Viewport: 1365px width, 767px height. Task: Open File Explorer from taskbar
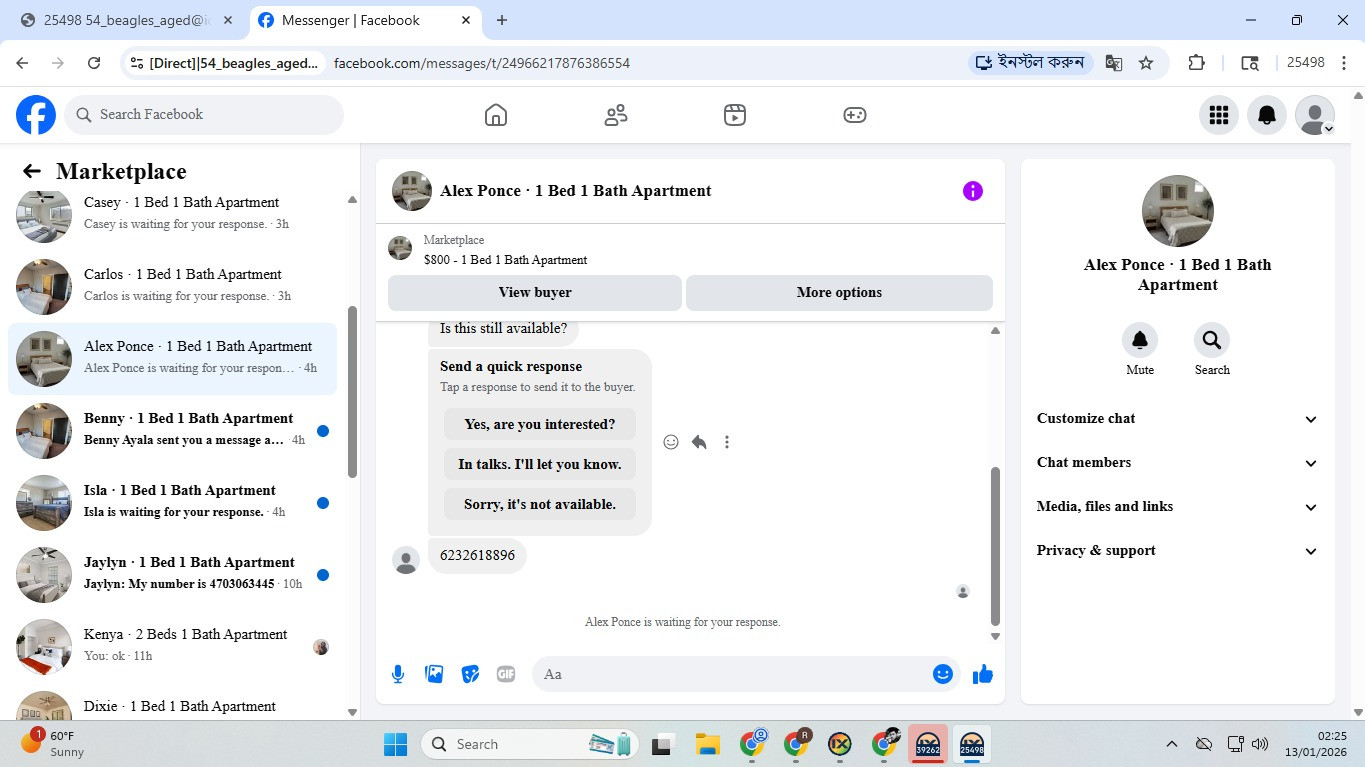pos(708,744)
